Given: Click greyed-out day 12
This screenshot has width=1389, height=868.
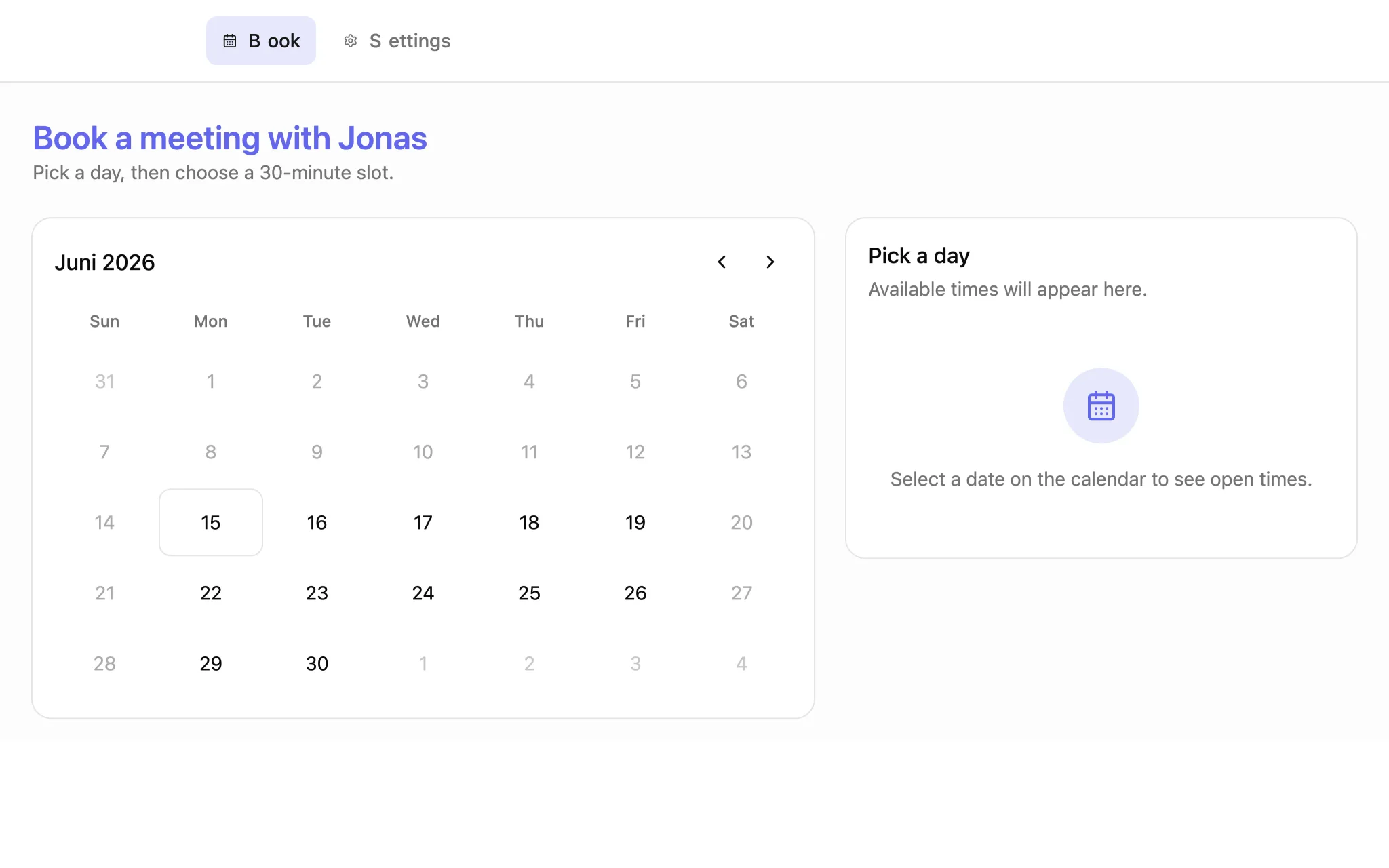Looking at the screenshot, I should tap(635, 452).
